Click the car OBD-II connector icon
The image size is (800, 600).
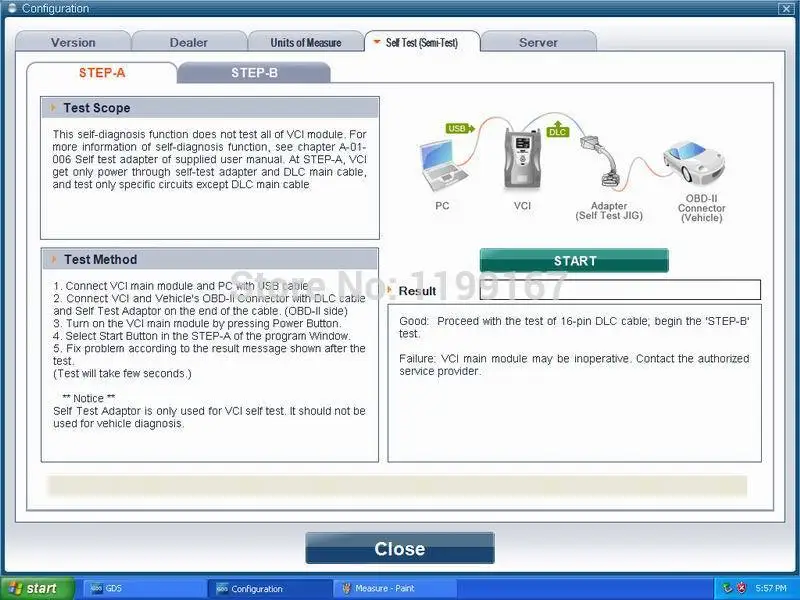point(694,161)
